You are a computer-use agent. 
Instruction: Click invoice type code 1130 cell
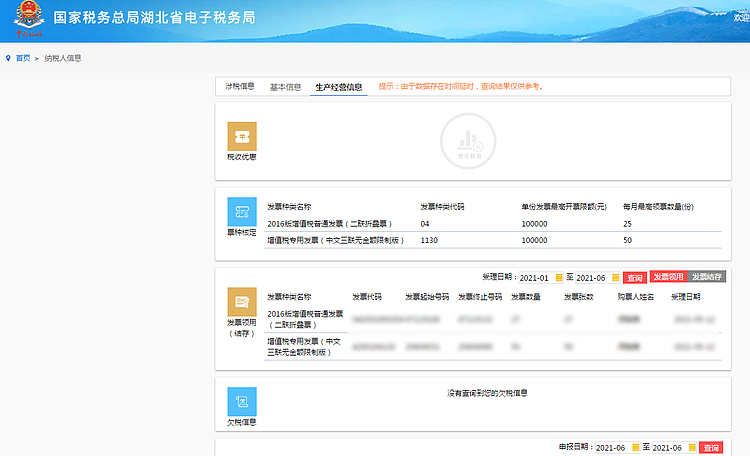coord(429,240)
